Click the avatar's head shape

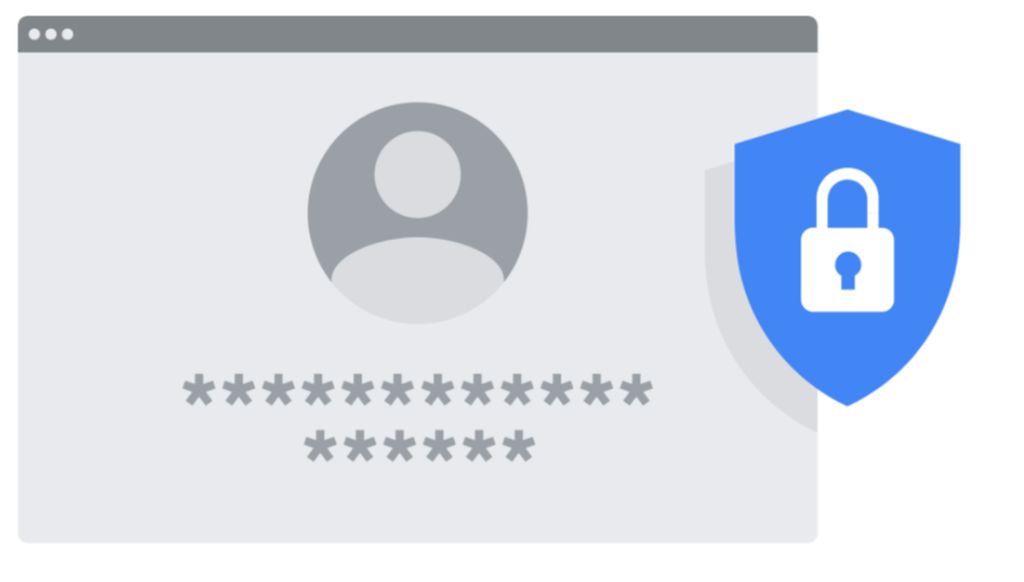pyautogui.click(x=417, y=174)
